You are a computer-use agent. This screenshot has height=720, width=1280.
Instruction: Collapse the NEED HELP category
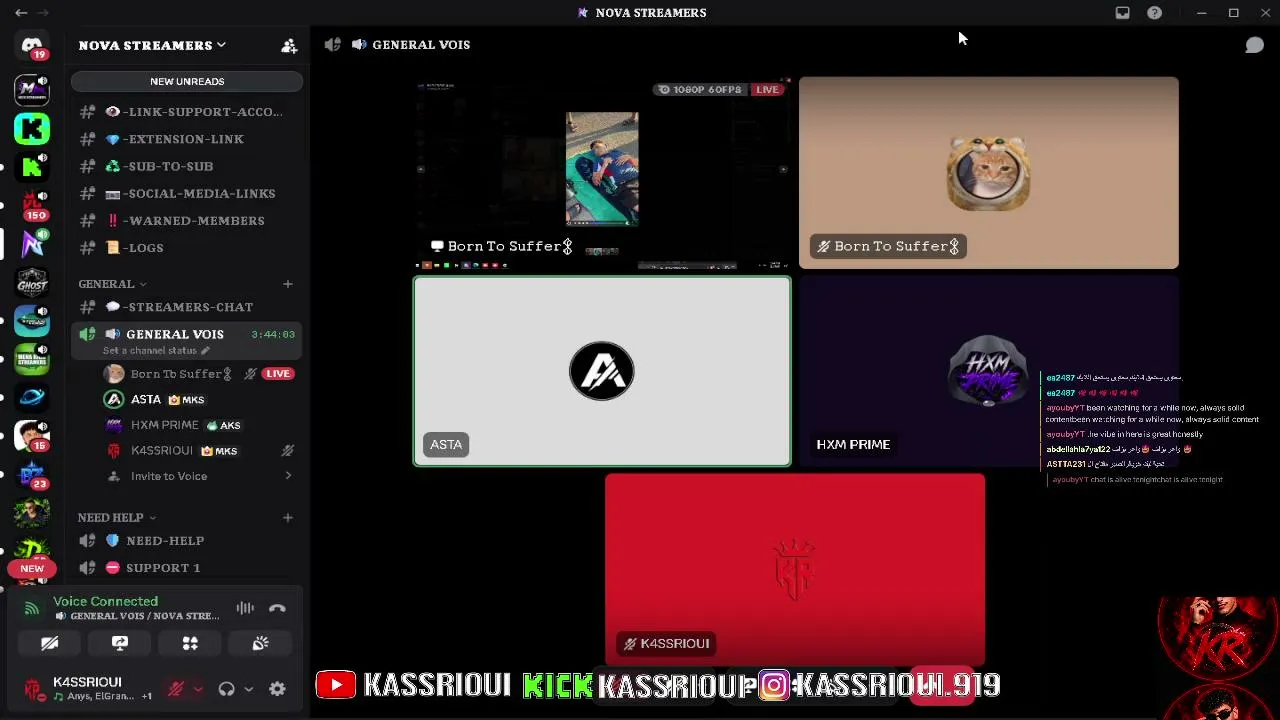117,518
